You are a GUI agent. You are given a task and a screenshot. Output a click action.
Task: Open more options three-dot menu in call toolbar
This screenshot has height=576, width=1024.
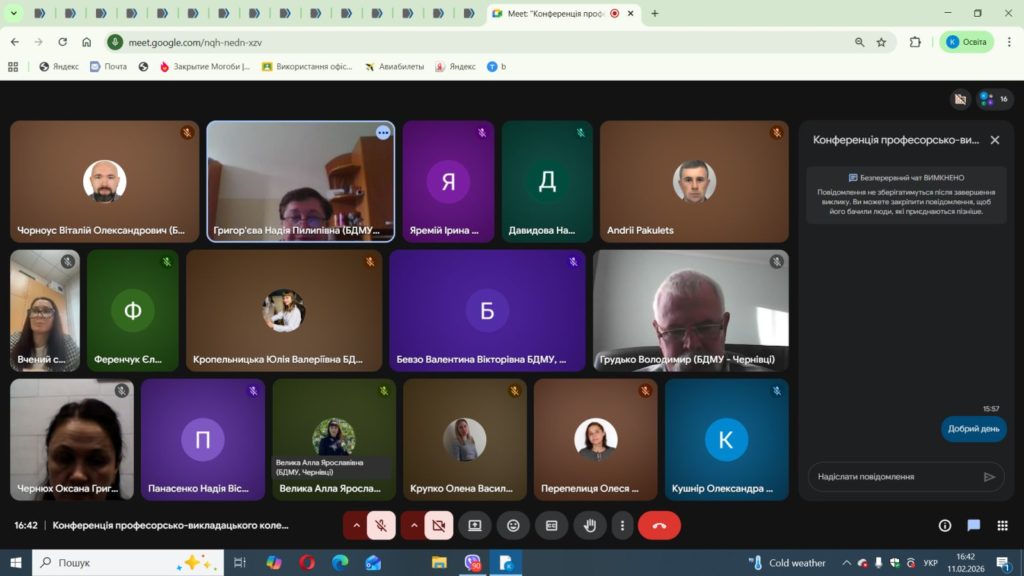point(622,525)
